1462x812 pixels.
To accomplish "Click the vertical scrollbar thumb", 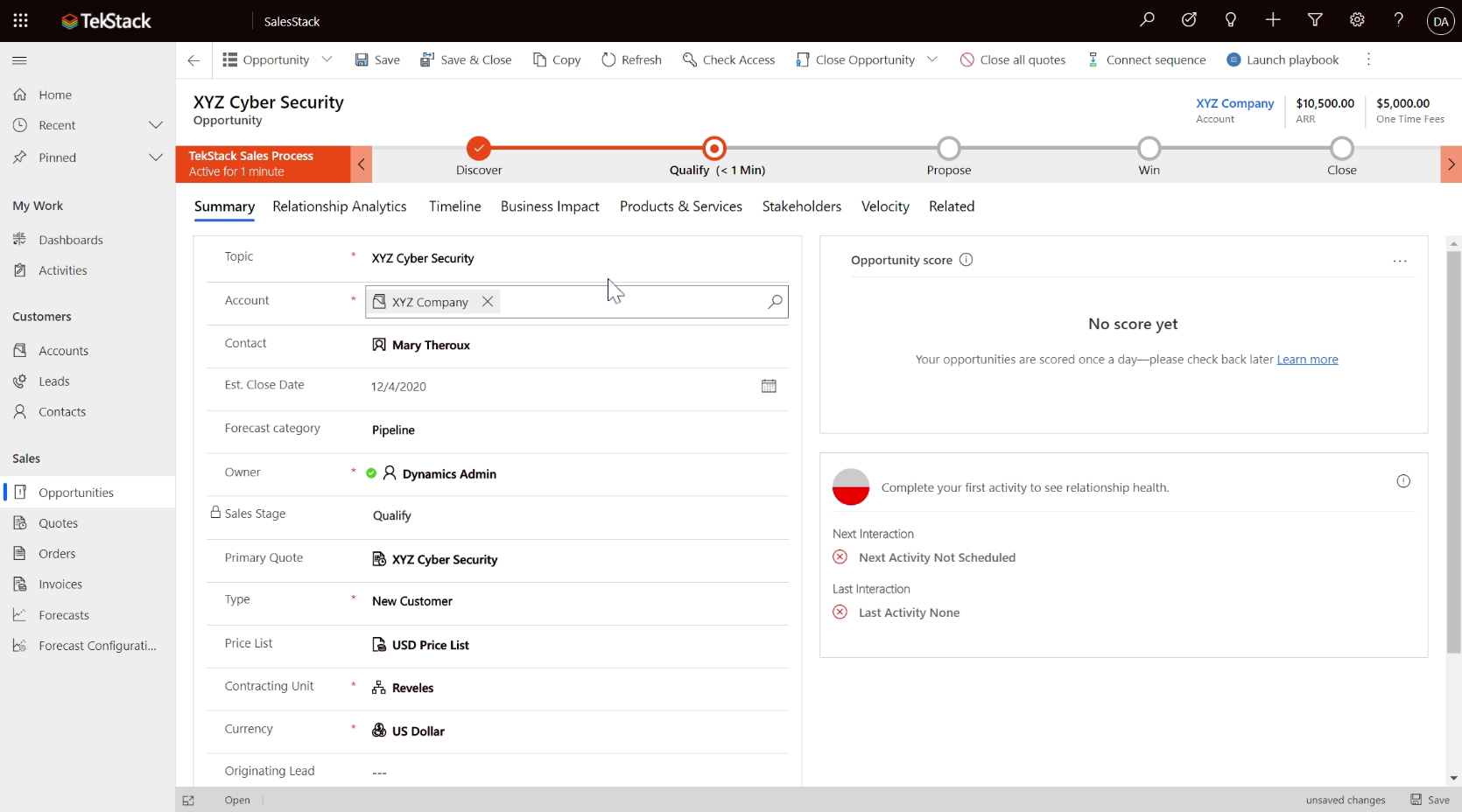I will pyautogui.click(x=1453, y=451).
